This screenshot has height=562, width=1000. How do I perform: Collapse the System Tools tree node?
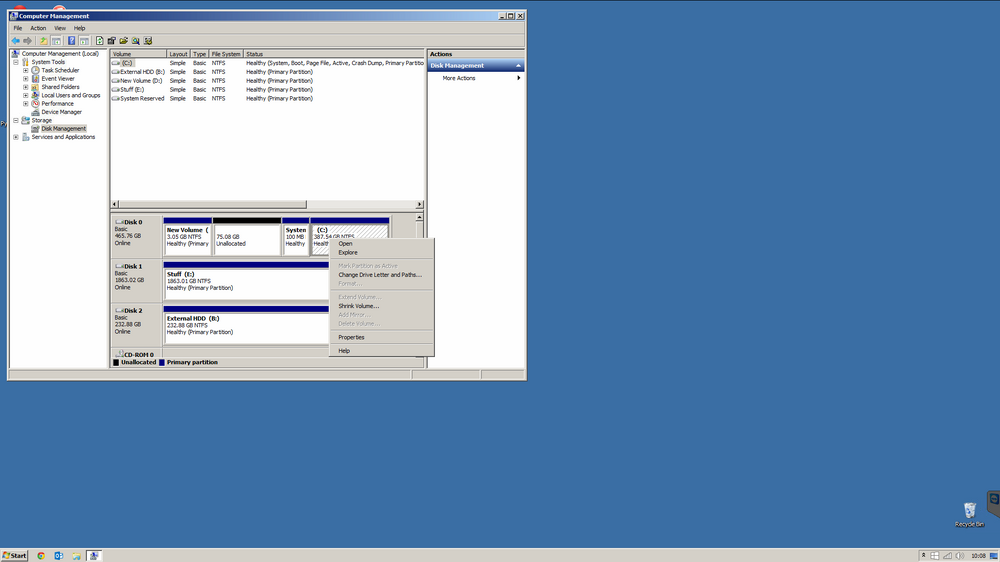pyautogui.click(x=16, y=62)
